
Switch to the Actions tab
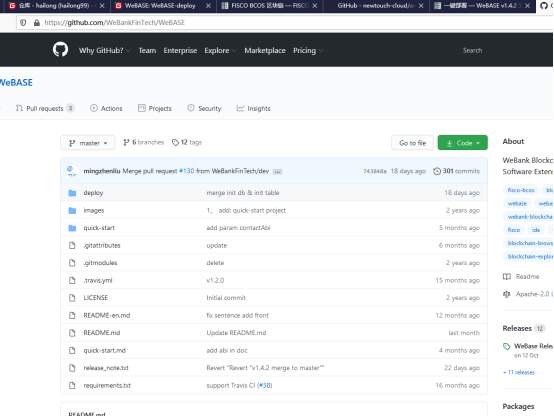(x=106, y=109)
